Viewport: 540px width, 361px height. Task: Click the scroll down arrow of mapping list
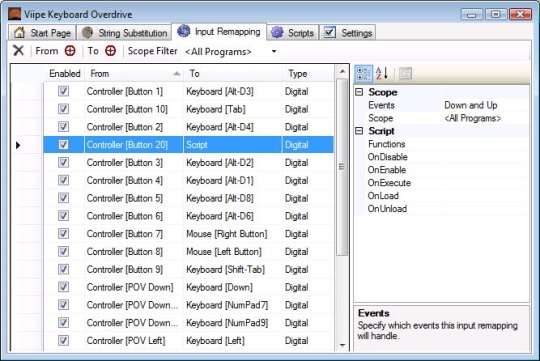[342, 345]
